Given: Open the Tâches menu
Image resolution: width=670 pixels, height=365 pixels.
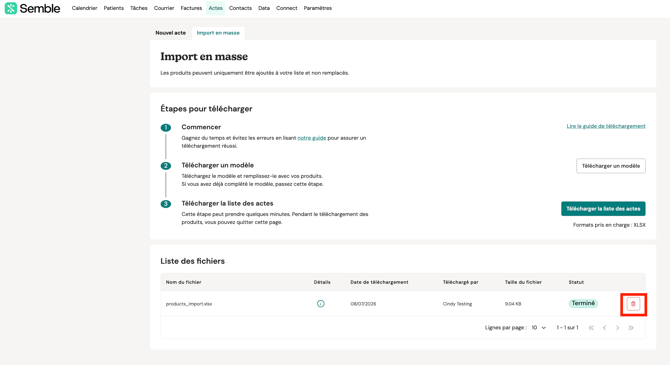Looking at the screenshot, I should tap(139, 8).
